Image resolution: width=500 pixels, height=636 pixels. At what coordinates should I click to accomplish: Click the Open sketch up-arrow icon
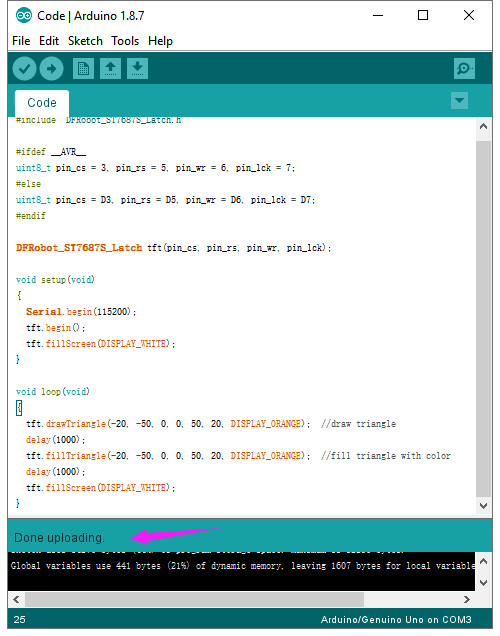pos(110,69)
